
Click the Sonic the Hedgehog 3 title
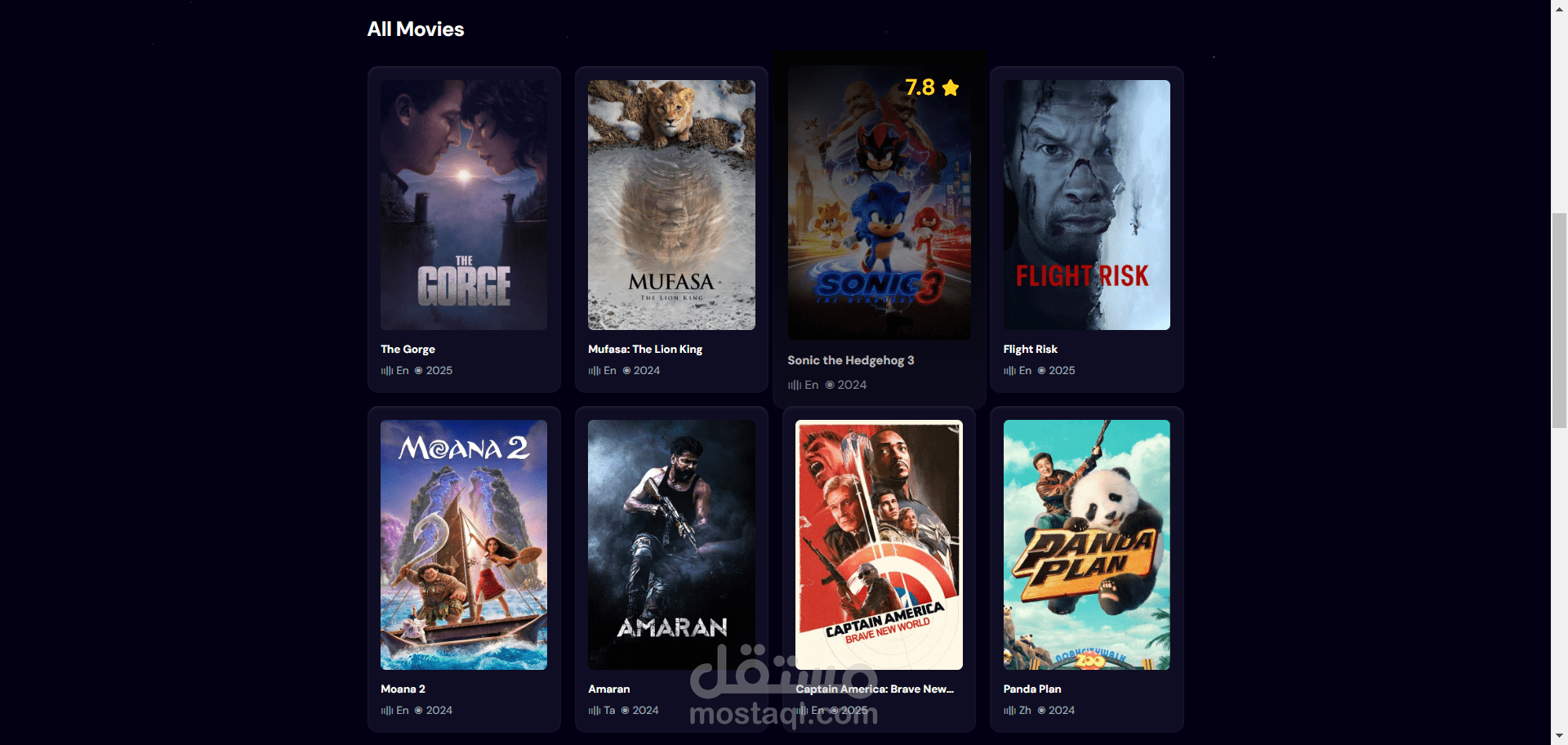click(x=851, y=360)
